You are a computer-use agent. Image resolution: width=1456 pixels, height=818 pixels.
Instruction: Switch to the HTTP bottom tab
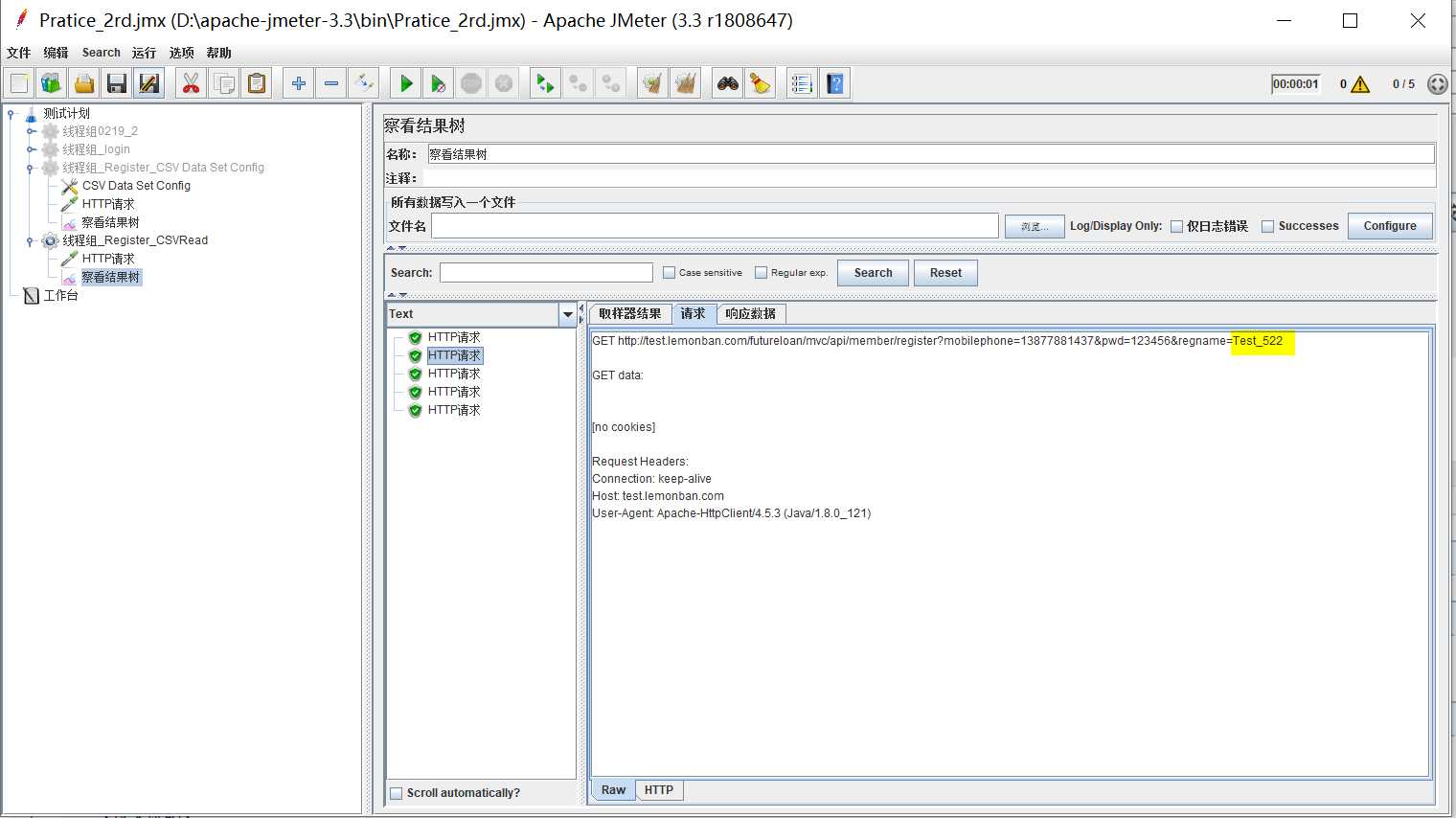click(659, 790)
